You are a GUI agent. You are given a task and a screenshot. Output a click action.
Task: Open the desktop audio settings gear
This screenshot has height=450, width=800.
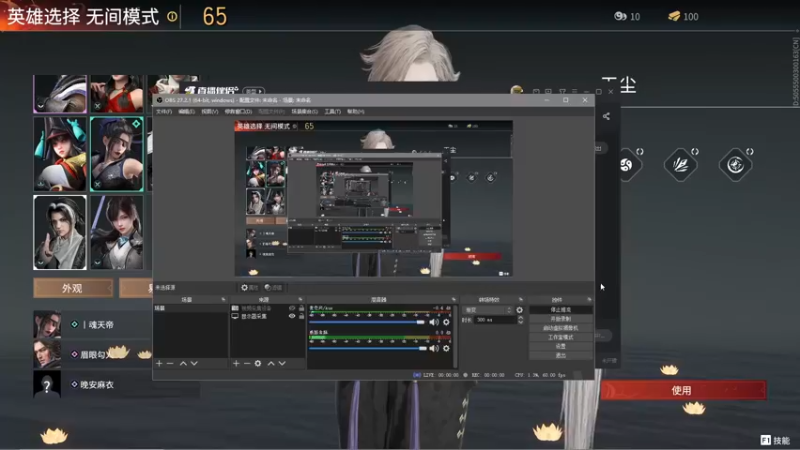point(446,348)
